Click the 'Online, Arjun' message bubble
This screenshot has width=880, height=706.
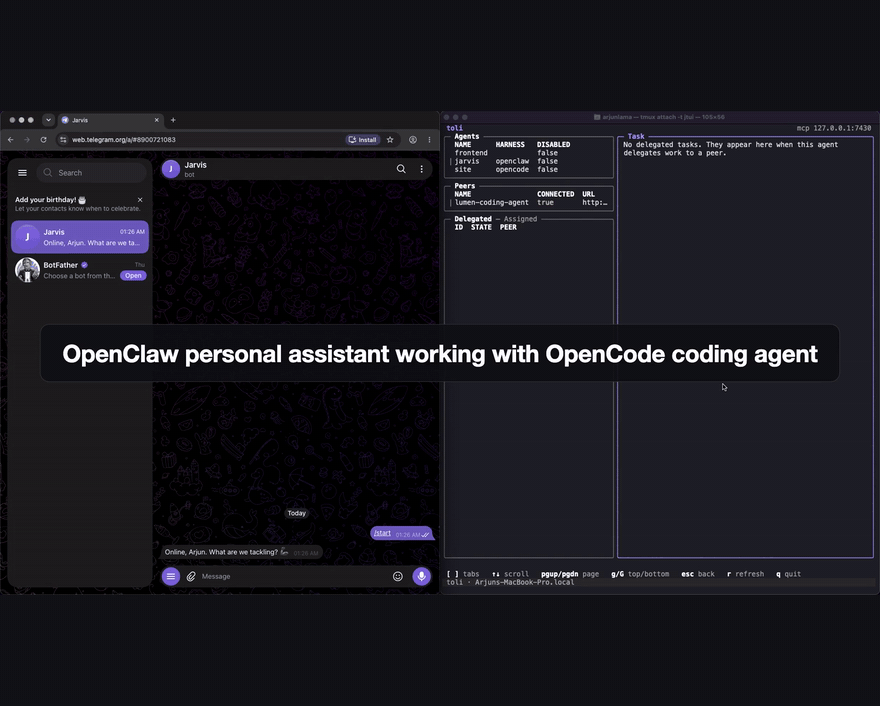point(241,552)
